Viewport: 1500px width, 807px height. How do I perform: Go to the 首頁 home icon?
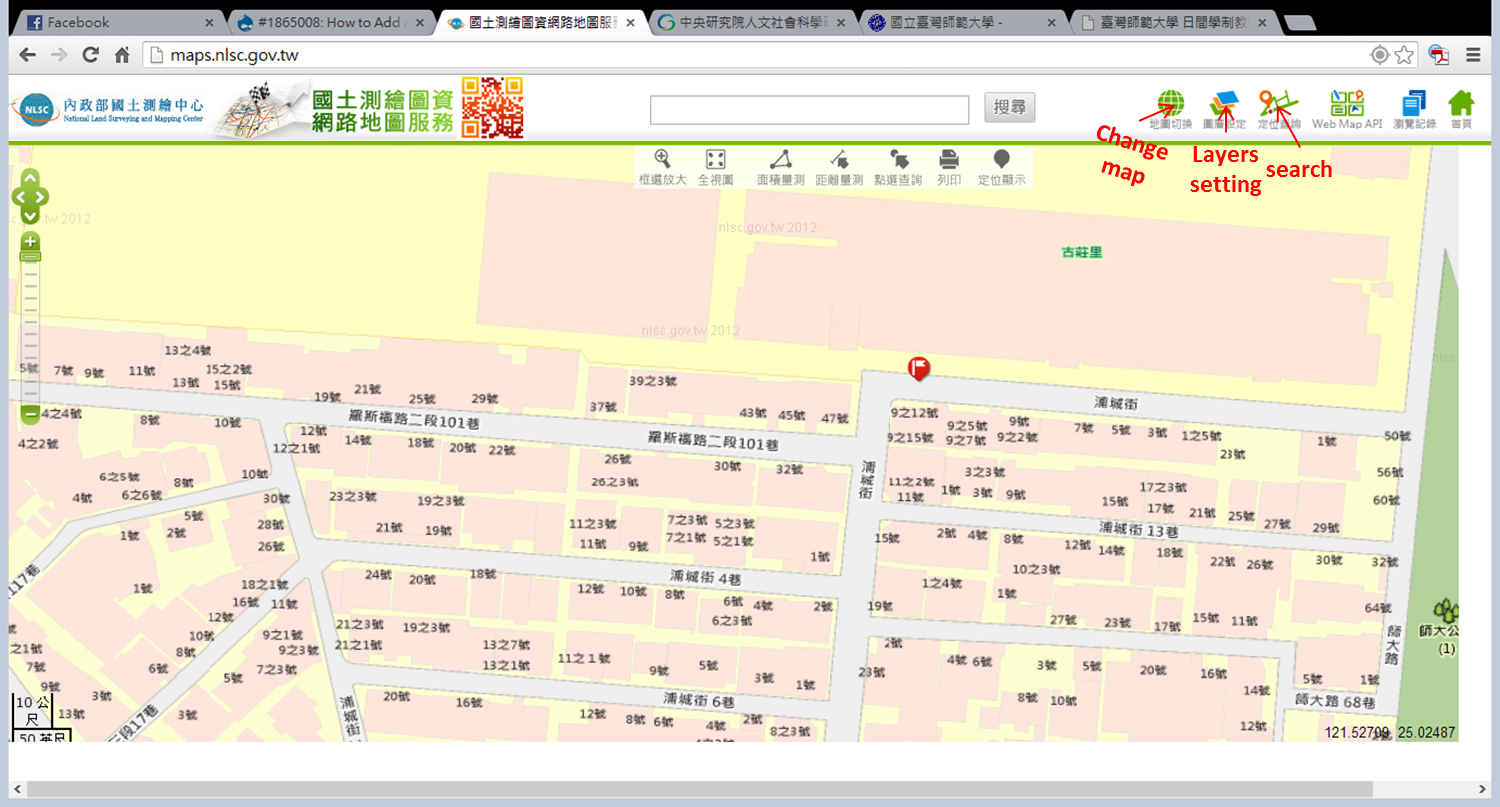point(1461,109)
